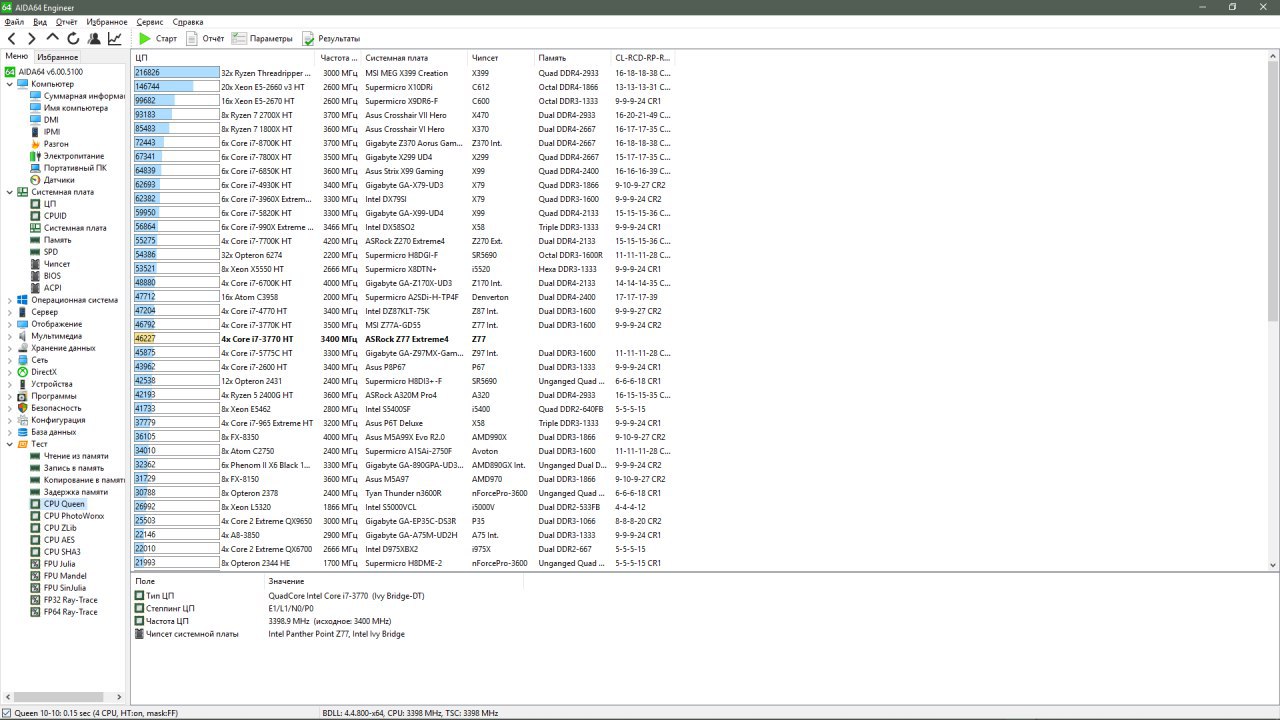Switch to the Избранное sidebar tab
Screen dimensions: 1280x720
[58, 57]
